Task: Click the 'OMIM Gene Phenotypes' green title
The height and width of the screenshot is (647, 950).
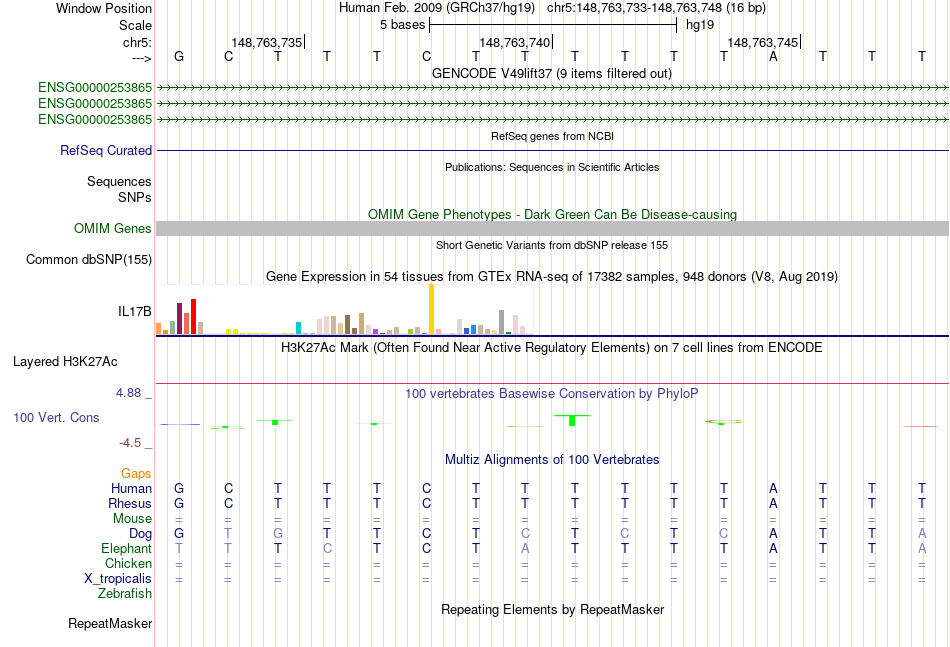Action: (x=552, y=214)
